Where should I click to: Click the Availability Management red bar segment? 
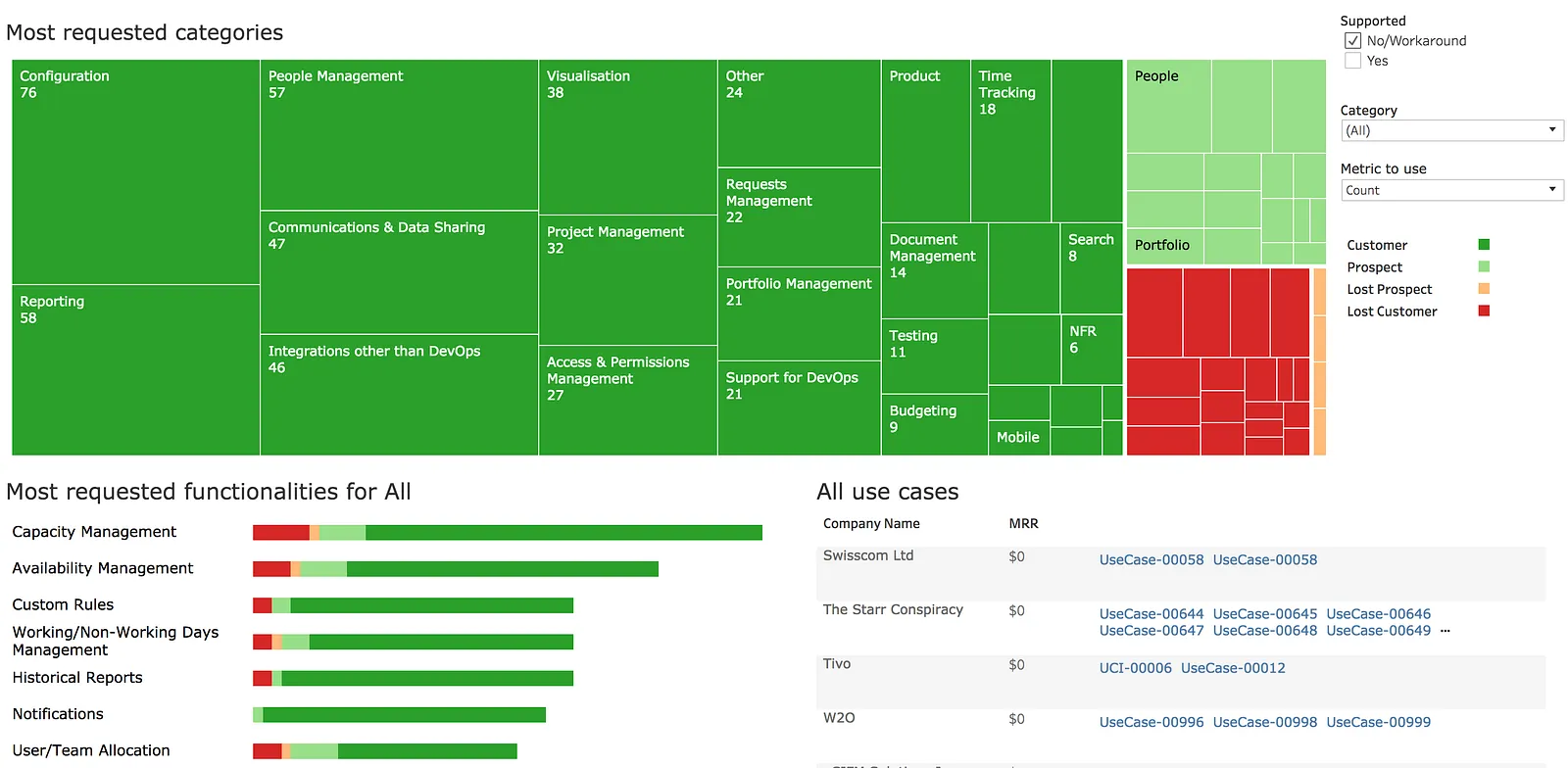[271, 569]
